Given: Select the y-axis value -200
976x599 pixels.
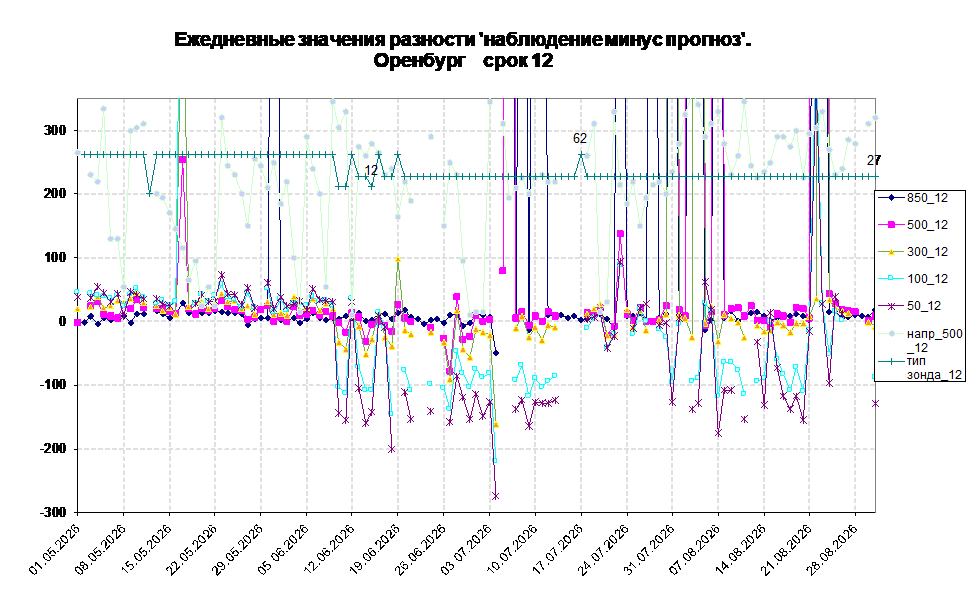Looking at the screenshot, I should coord(52,448).
